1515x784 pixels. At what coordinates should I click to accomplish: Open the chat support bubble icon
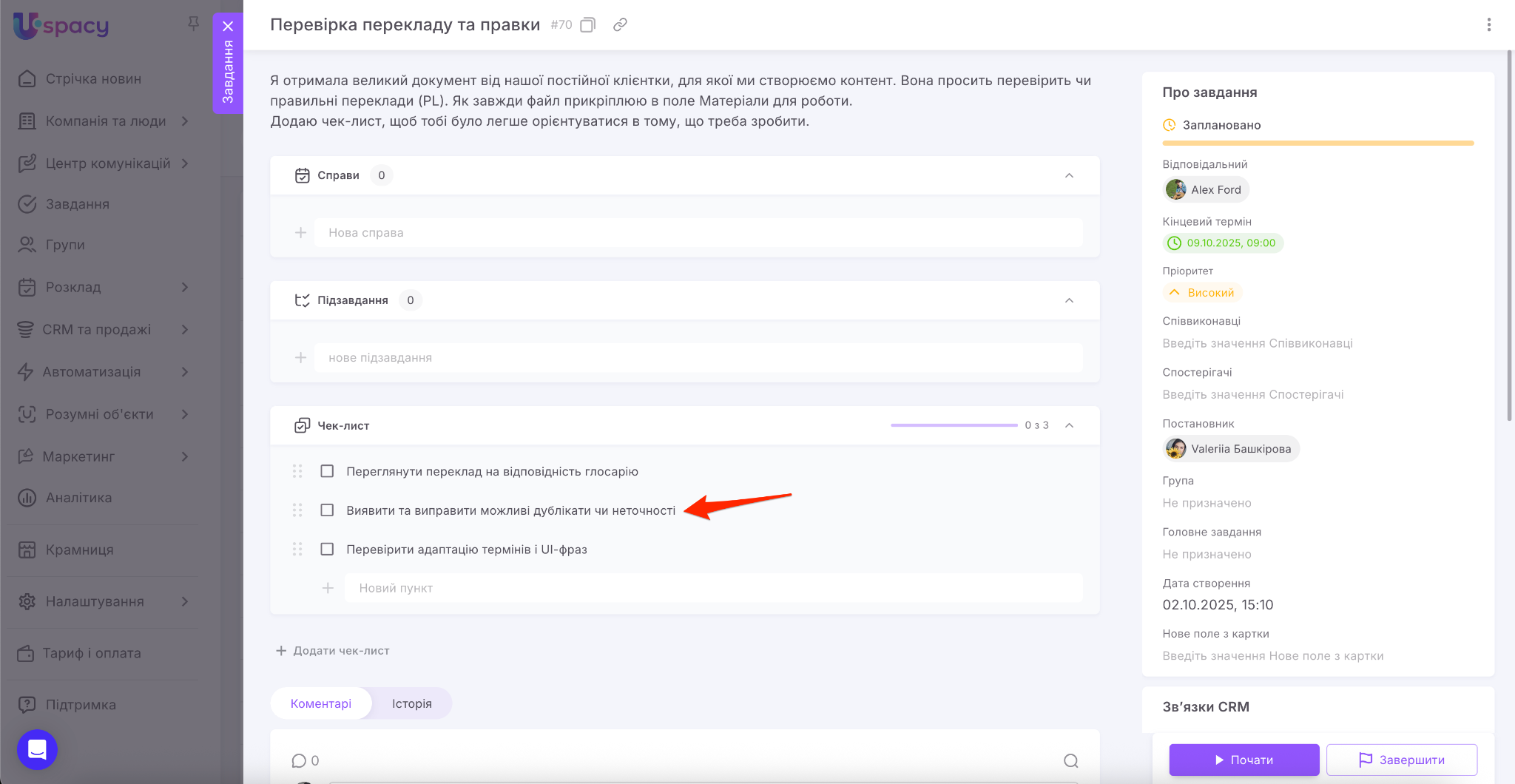[x=37, y=749]
